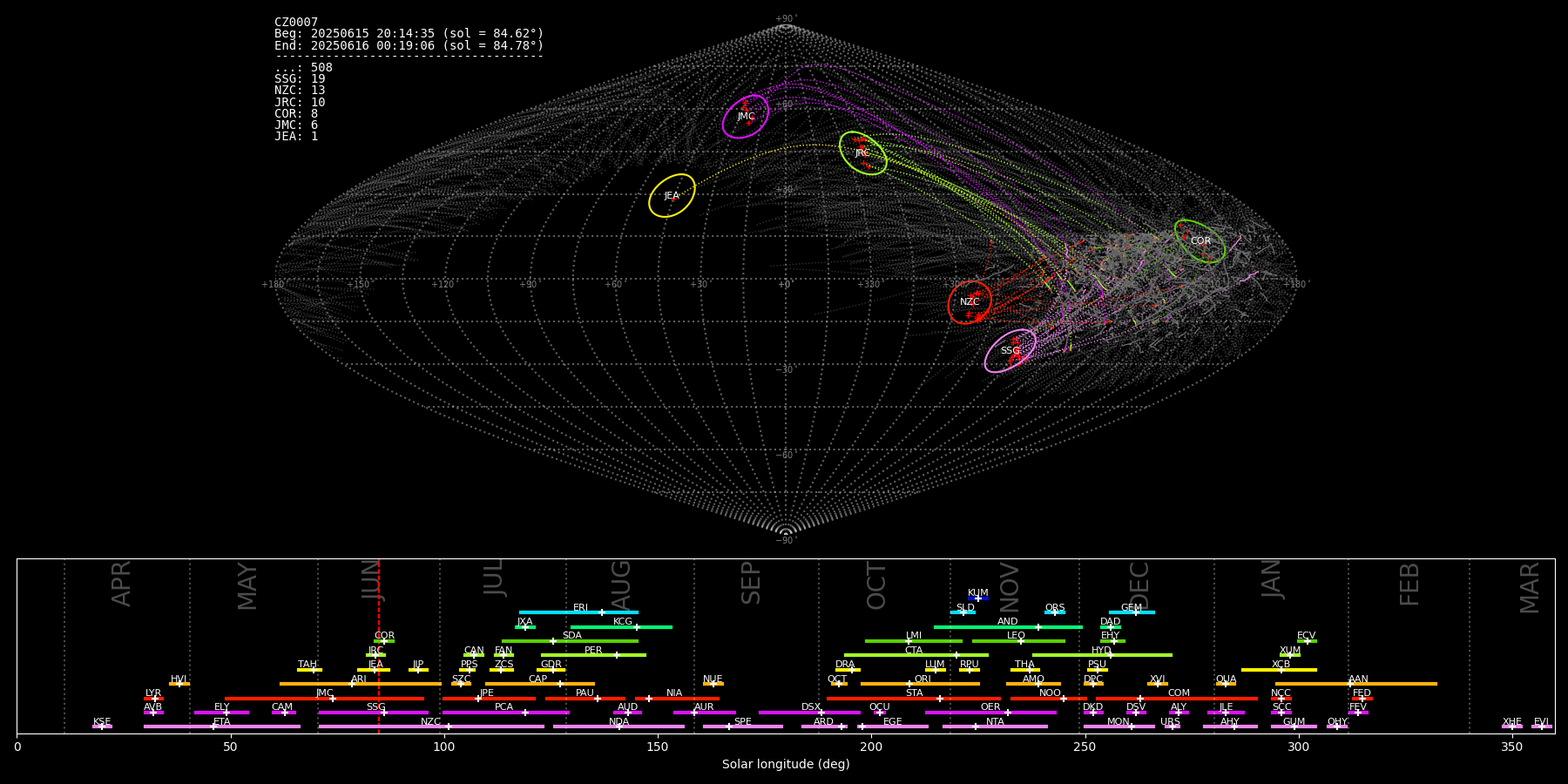
Task: Click the KCG shower bar in timeline
Action: click(x=621, y=627)
